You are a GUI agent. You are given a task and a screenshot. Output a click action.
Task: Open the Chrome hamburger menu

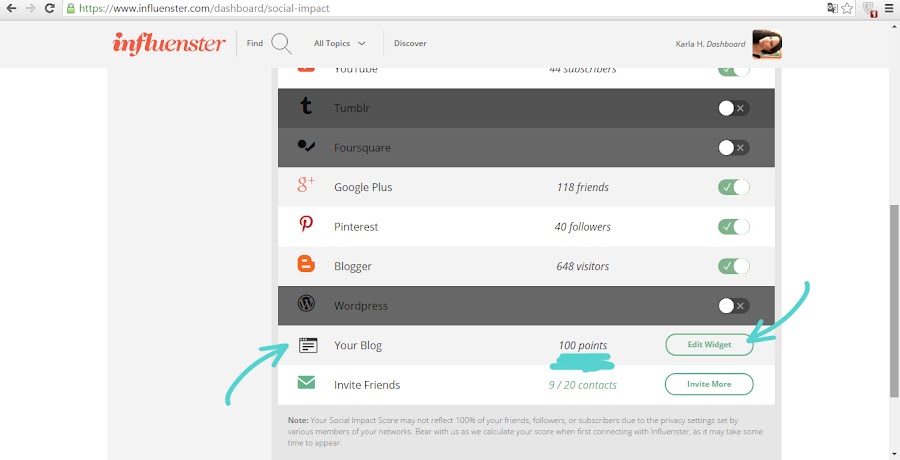click(889, 8)
